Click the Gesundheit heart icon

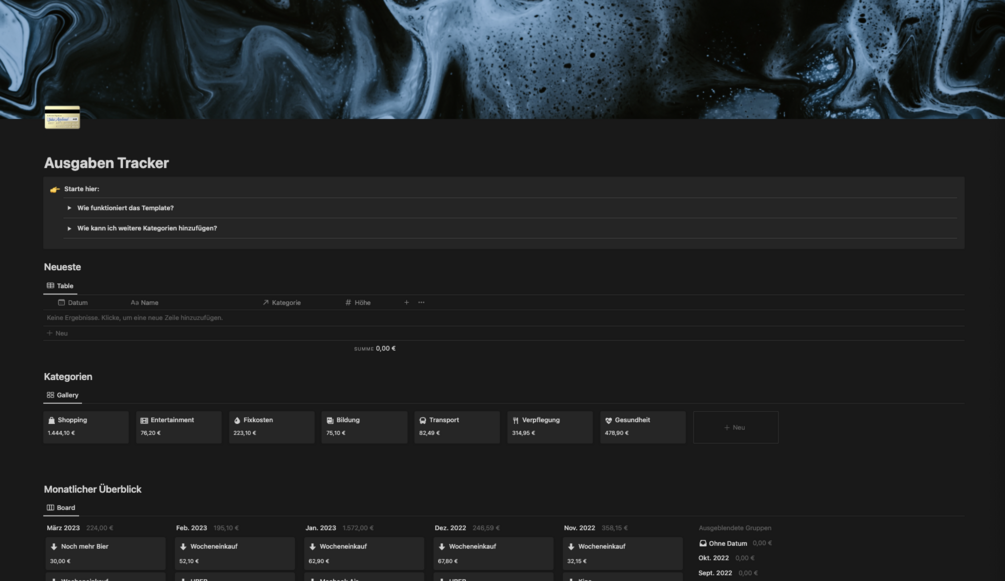pos(609,420)
